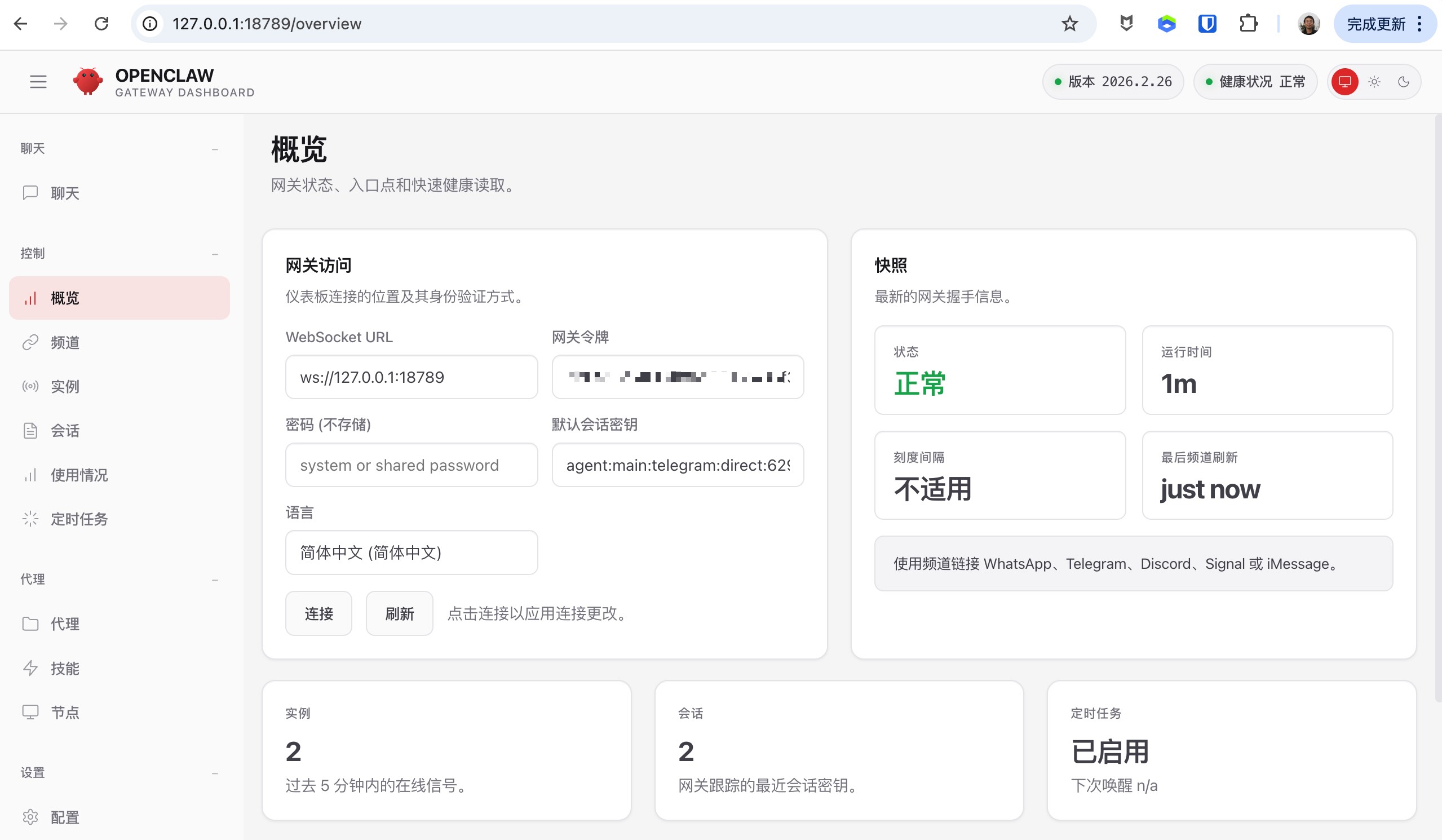This screenshot has height=840, width=1442.
Task: Click the OpenClaw red mascot logo
Action: point(87,81)
